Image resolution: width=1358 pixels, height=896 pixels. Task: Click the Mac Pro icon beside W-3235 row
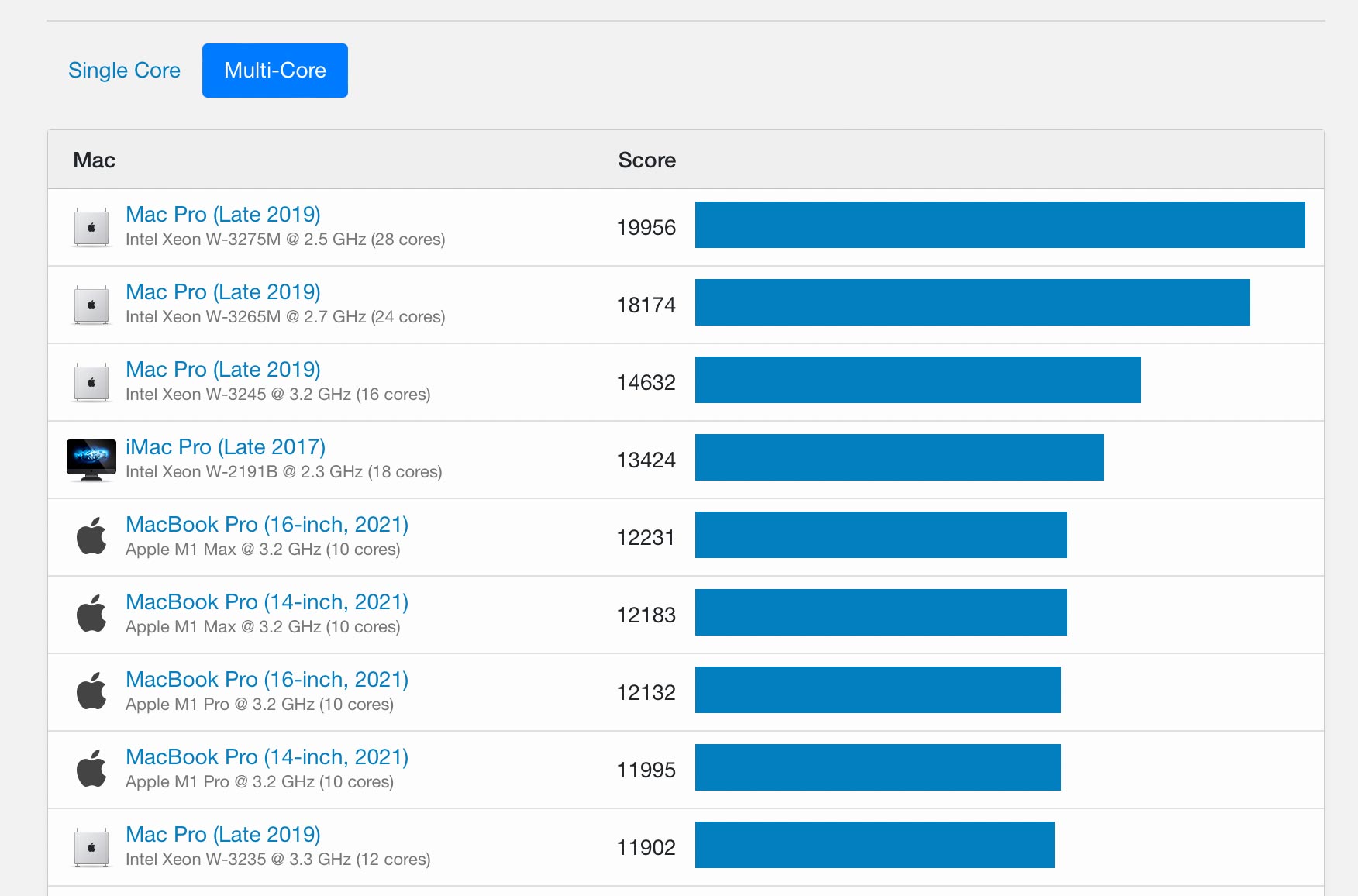[x=91, y=847]
